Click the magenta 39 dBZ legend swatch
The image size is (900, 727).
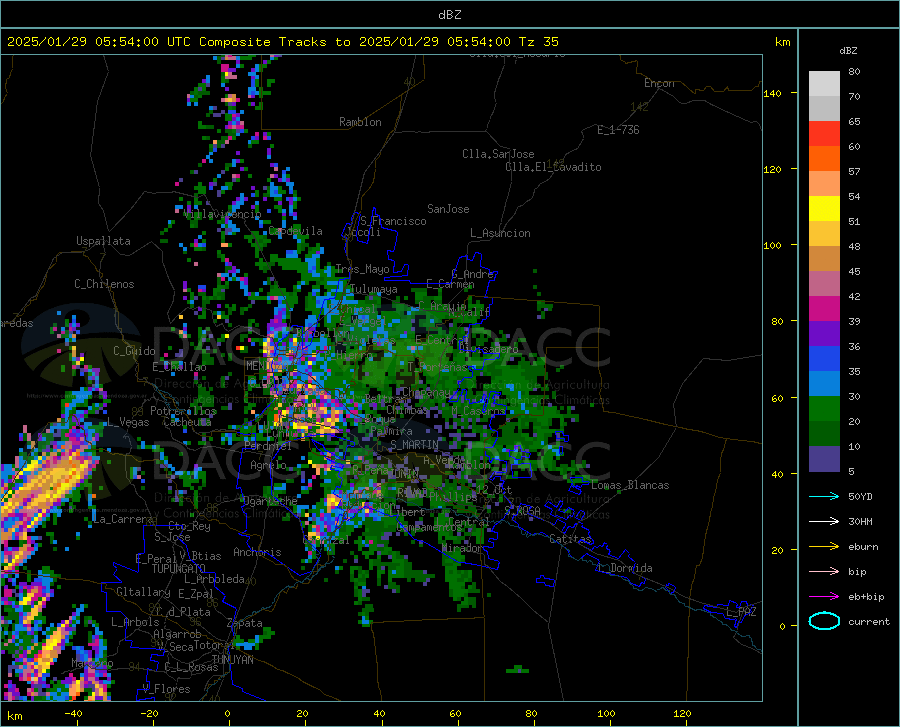[824, 309]
